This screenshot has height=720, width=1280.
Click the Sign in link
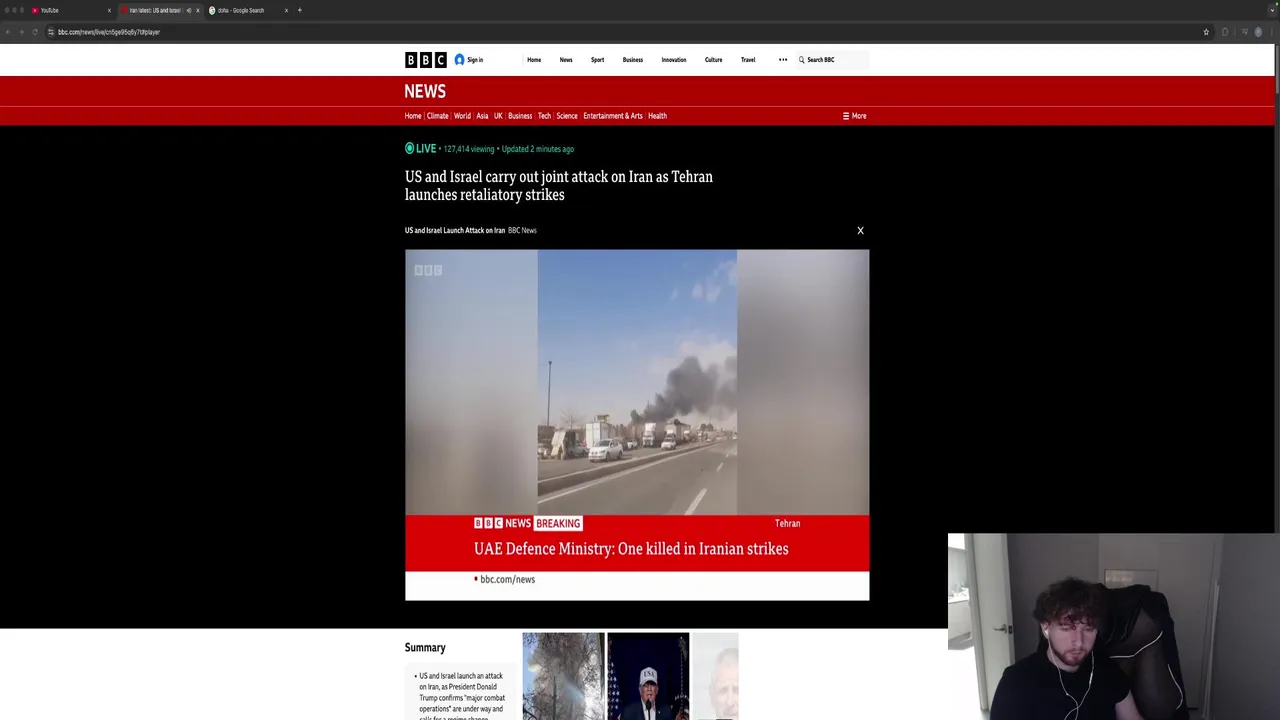475,60
